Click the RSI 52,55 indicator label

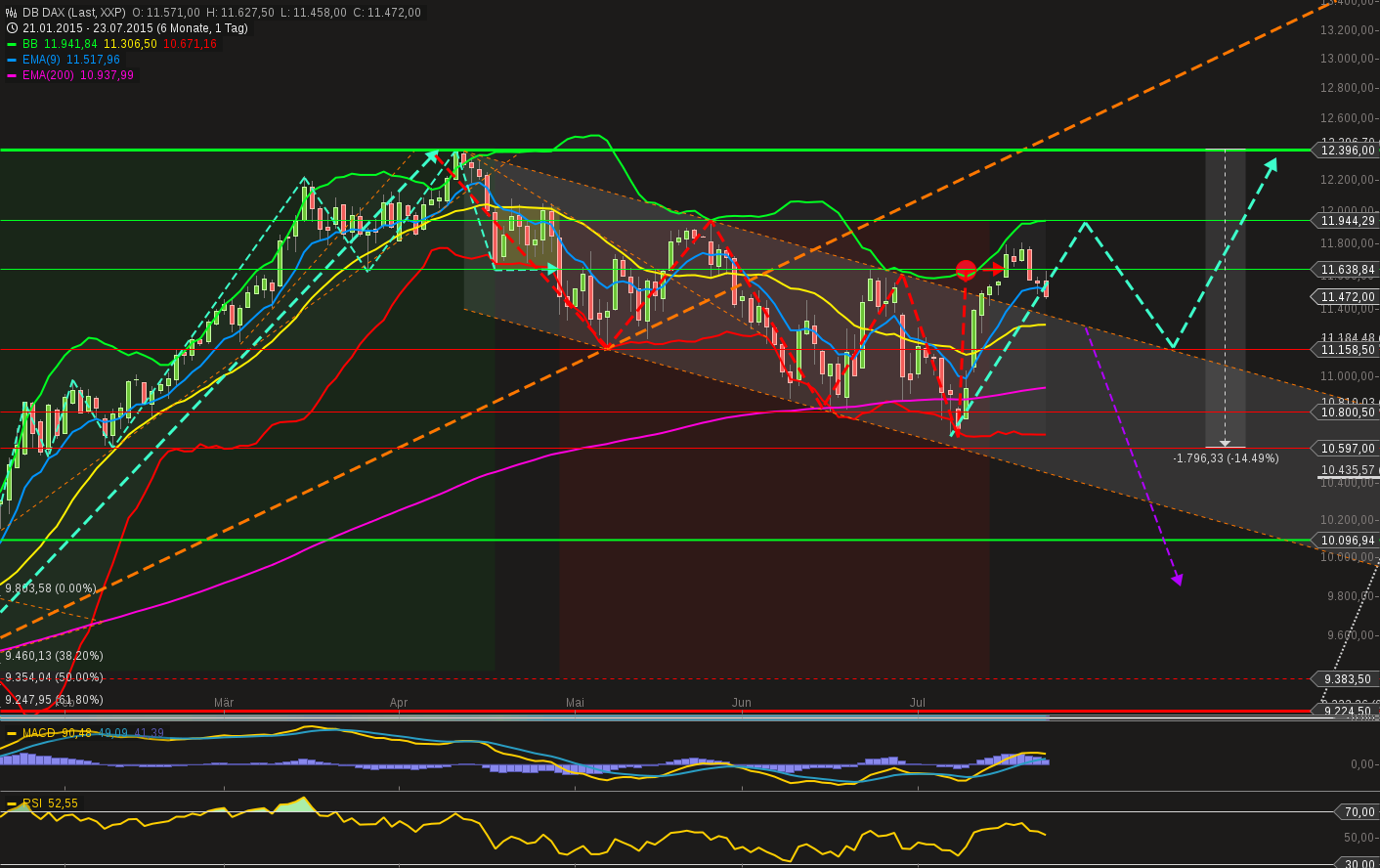click(50, 803)
